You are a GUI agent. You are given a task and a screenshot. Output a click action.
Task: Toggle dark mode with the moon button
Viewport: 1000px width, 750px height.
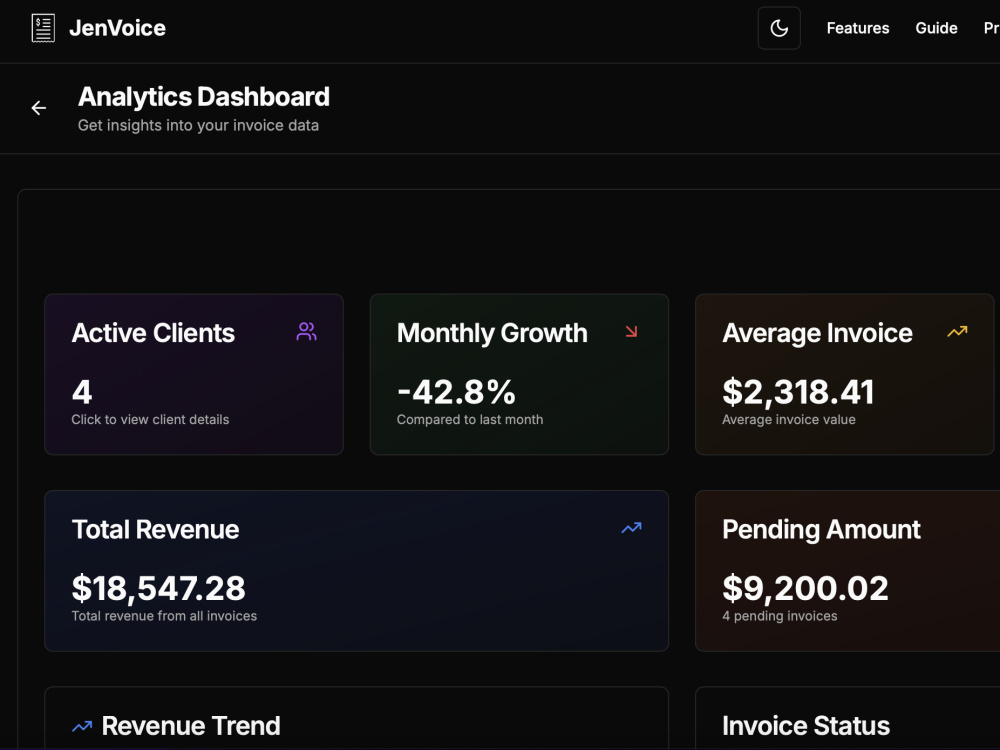click(779, 28)
